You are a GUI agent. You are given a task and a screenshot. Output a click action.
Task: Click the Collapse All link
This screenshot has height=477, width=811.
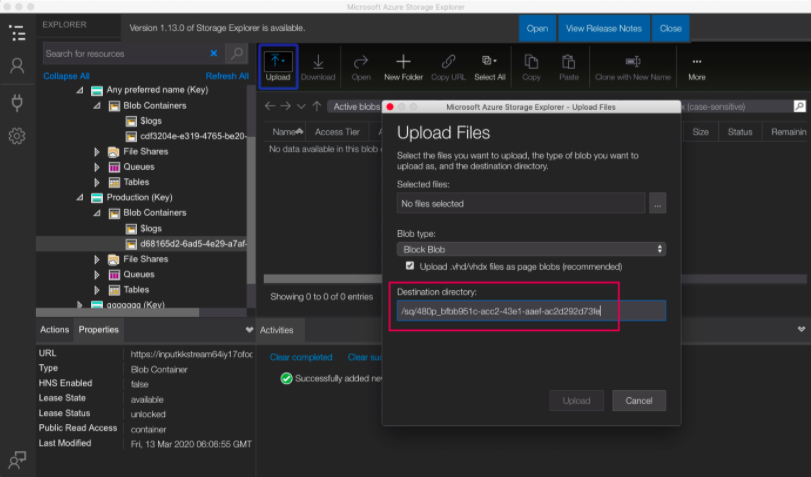[x=66, y=76]
